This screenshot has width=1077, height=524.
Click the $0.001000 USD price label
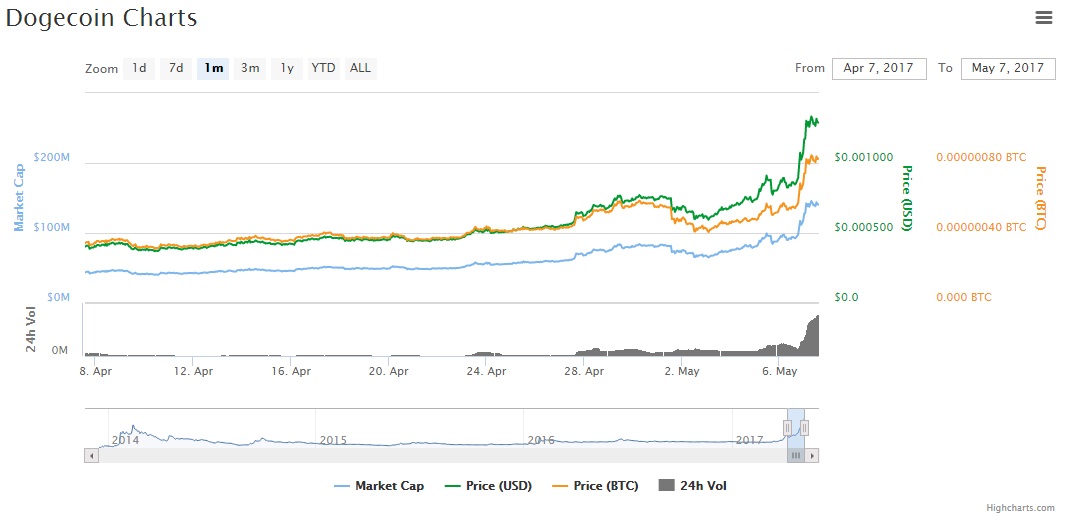click(863, 157)
